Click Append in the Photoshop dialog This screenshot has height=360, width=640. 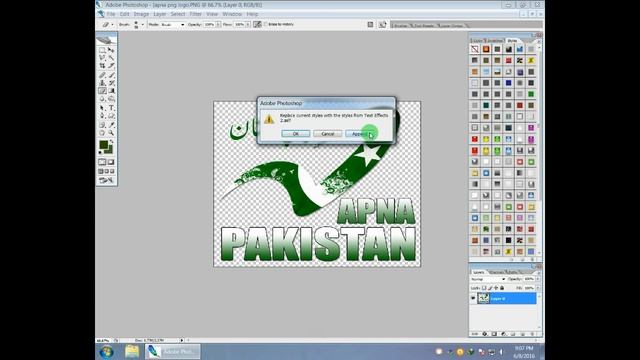(x=359, y=133)
